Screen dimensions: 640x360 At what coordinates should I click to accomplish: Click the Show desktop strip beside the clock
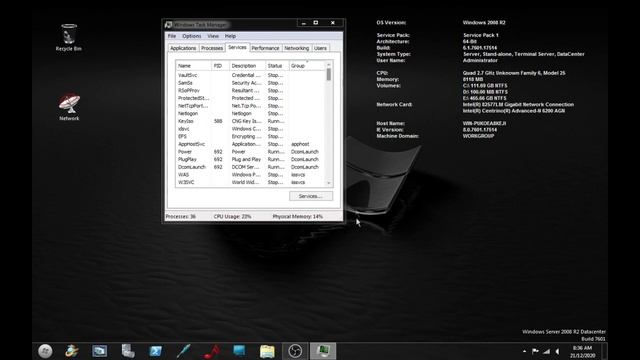[604, 351]
